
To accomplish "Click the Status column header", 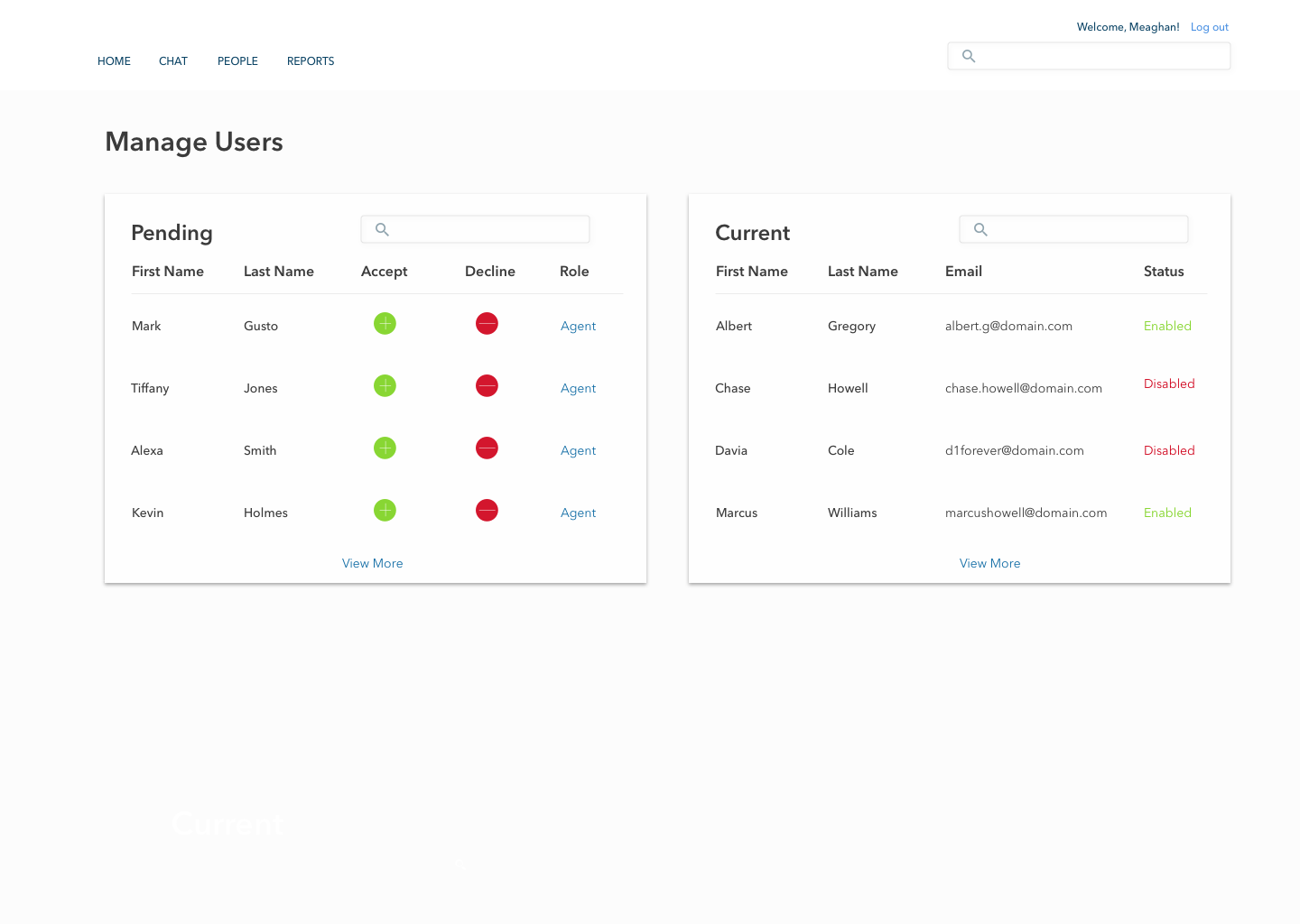I will pyautogui.click(x=1164, y=272).
